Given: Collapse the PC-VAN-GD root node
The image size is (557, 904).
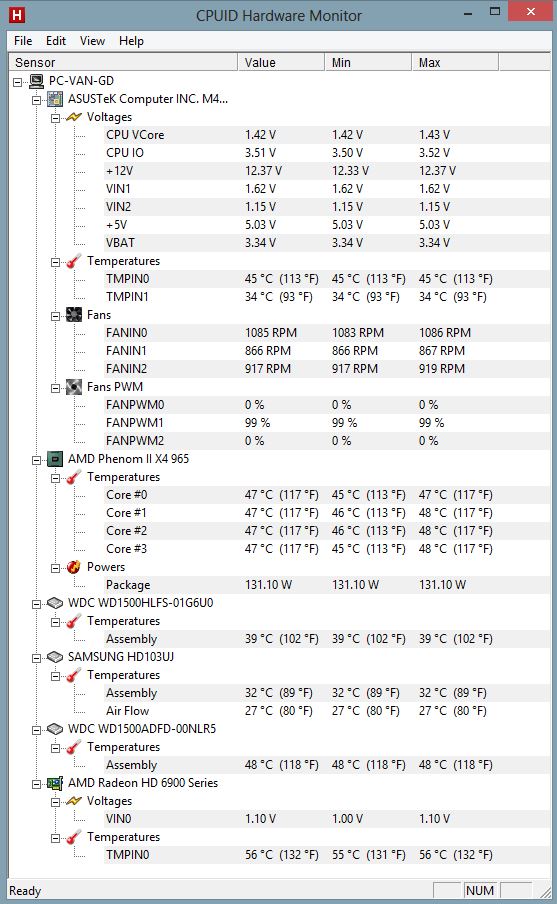Looking at the screenshot, I should [x=18, y=82].
